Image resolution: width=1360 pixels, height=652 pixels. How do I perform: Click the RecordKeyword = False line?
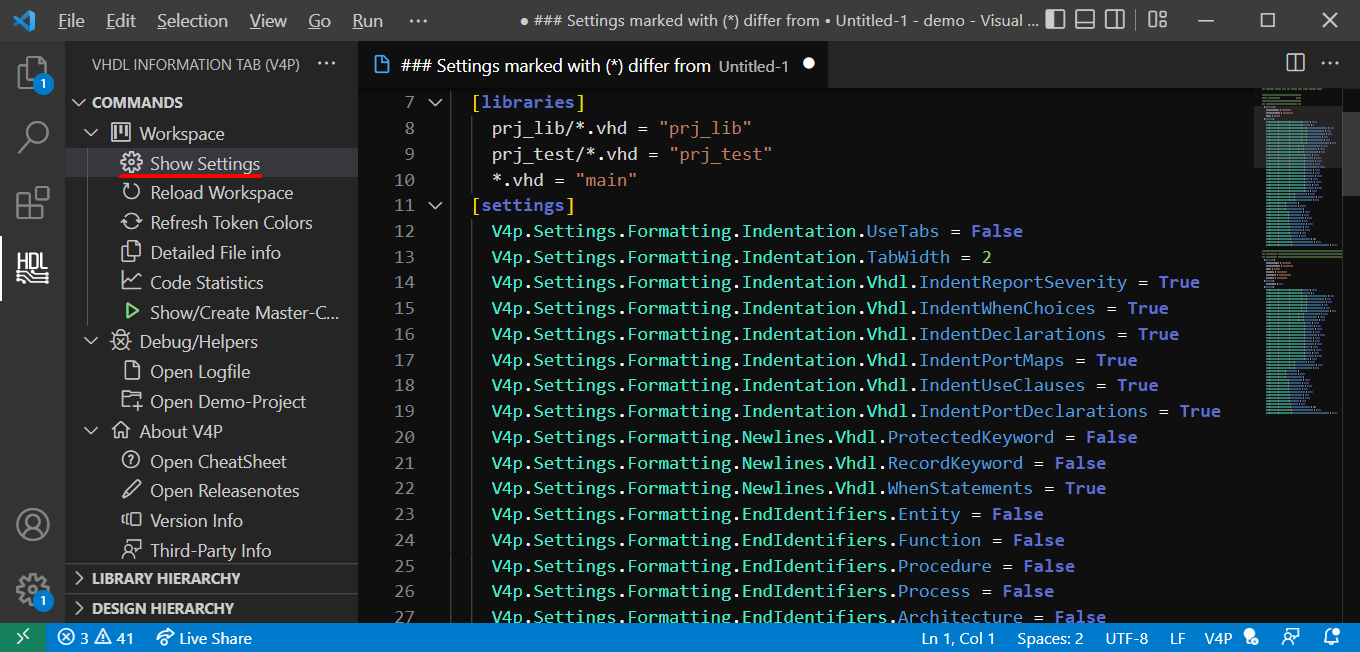tap(798, 463)
